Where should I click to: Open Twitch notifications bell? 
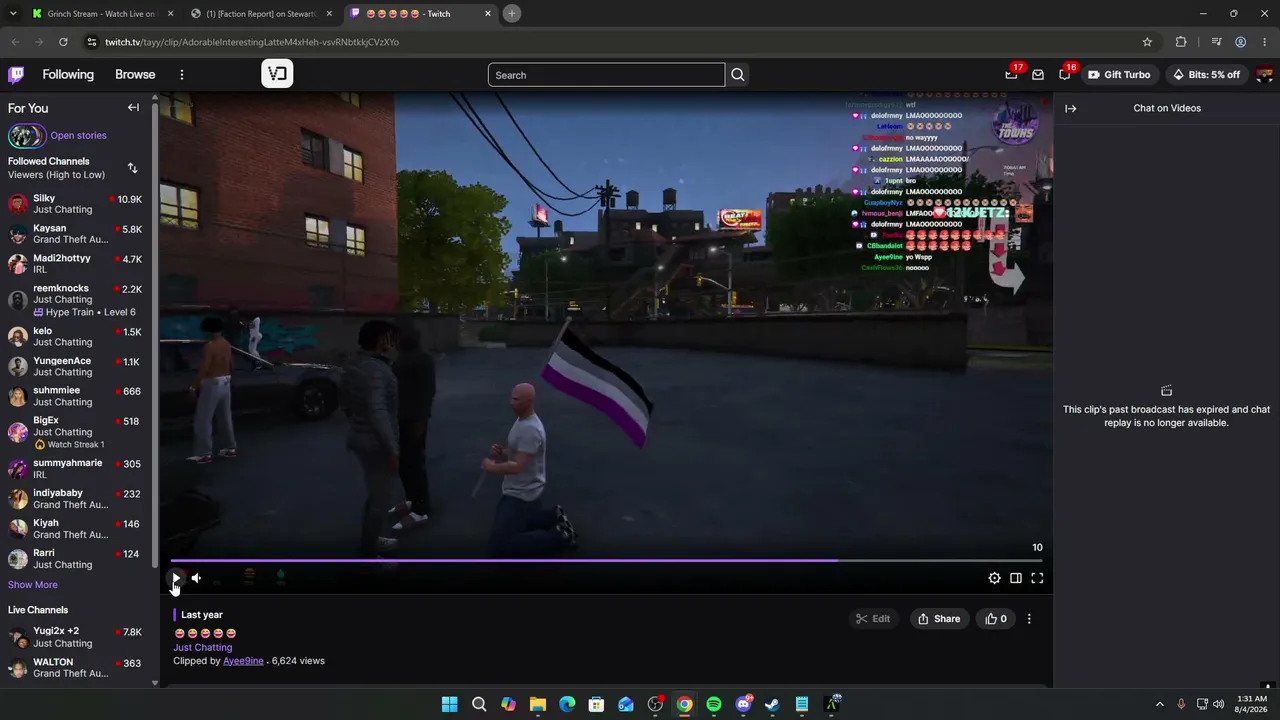coord(1065,75)
